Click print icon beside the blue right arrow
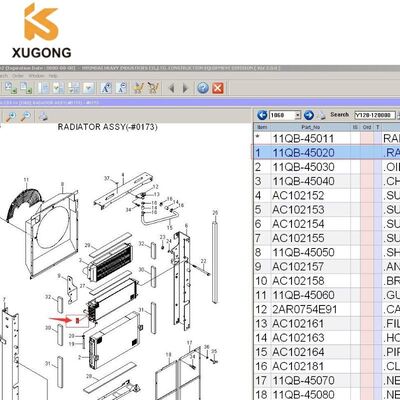 coord(321,116)
